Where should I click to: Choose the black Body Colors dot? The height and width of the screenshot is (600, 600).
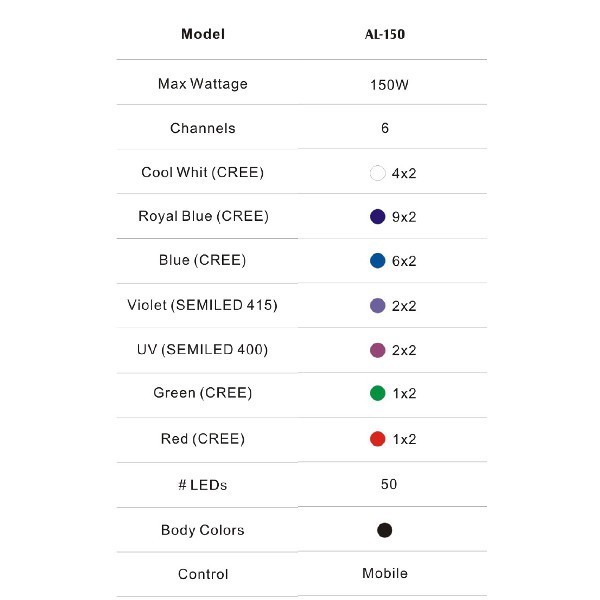pyautogui.click(x=384, y=530)
